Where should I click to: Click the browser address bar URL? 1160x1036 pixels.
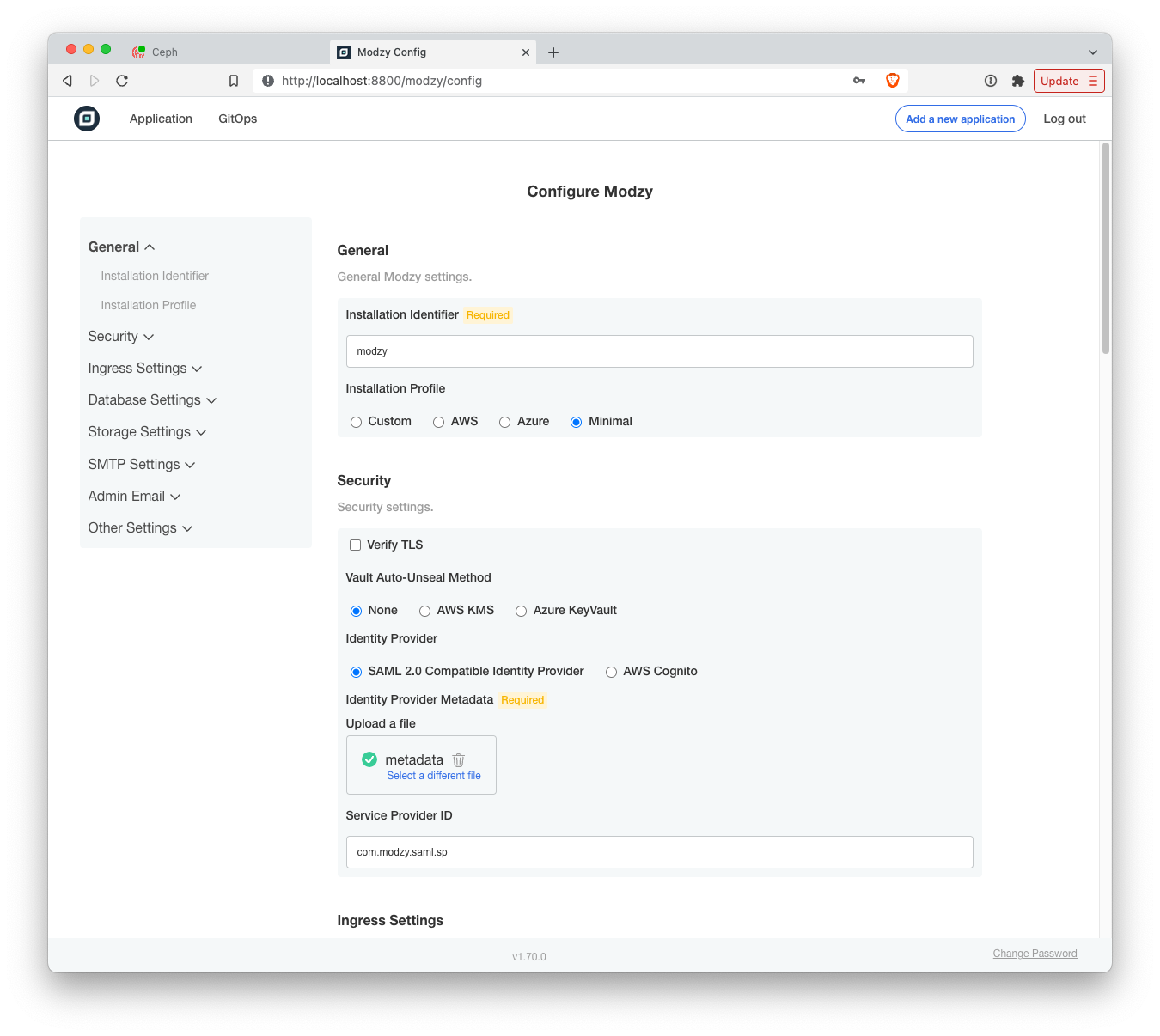click(x=382, y=81)
